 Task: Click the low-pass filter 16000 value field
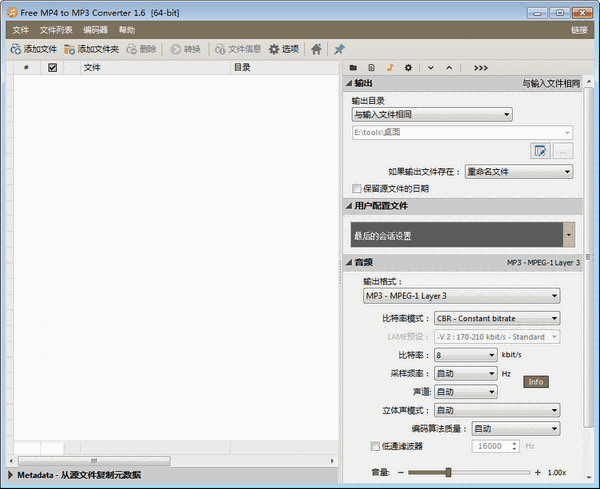coord(491,446)
